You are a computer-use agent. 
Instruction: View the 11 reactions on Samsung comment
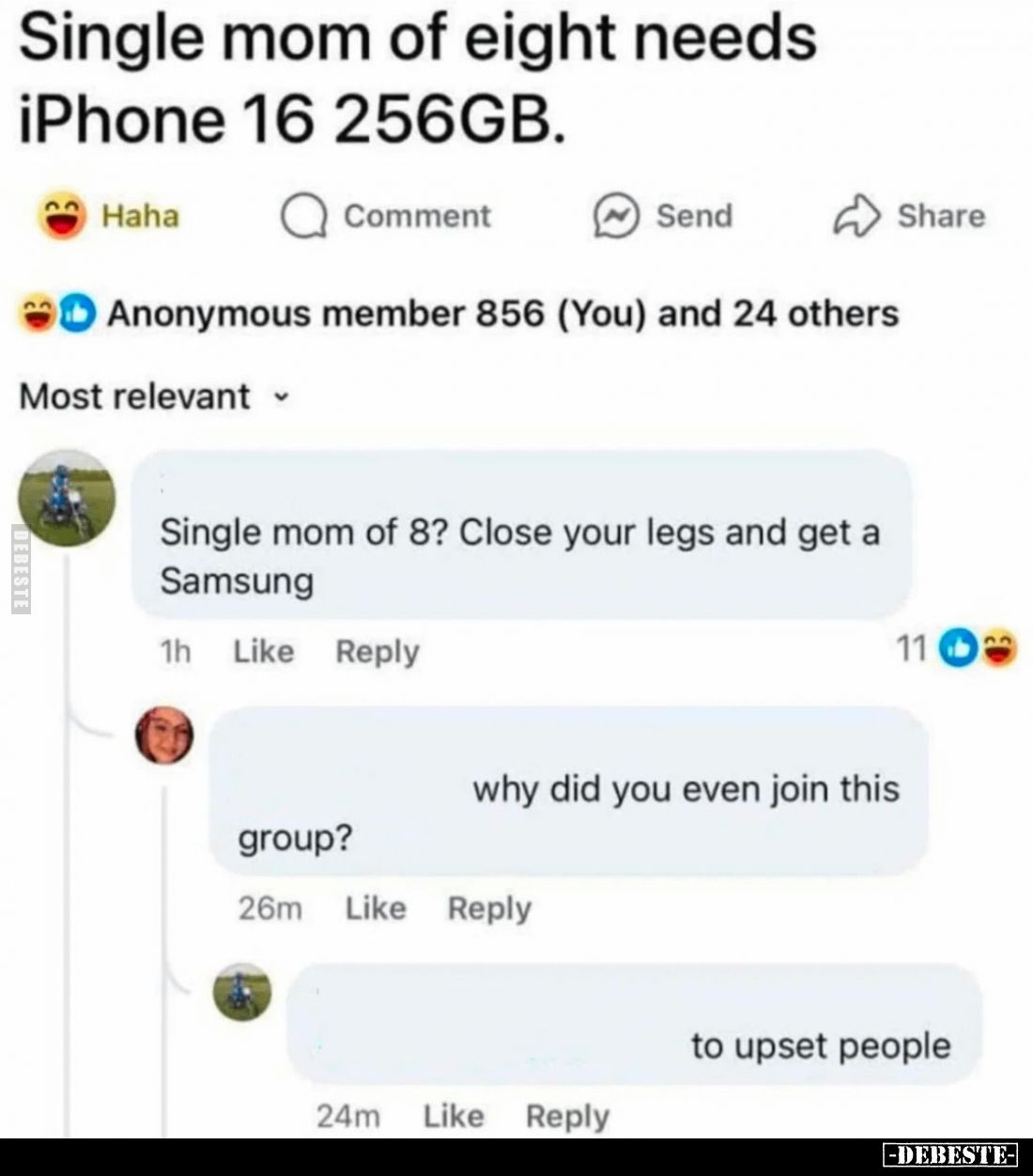click(957, 648)
